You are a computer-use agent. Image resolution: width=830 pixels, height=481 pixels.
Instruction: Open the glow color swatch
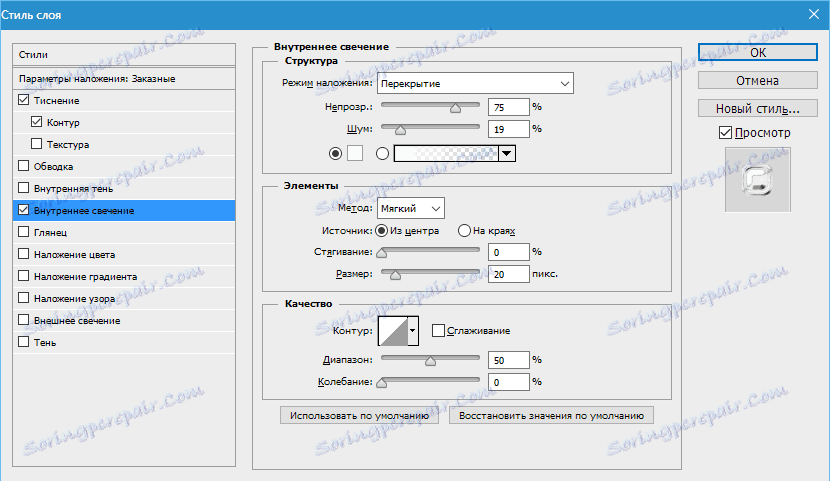tap(355, 153)
